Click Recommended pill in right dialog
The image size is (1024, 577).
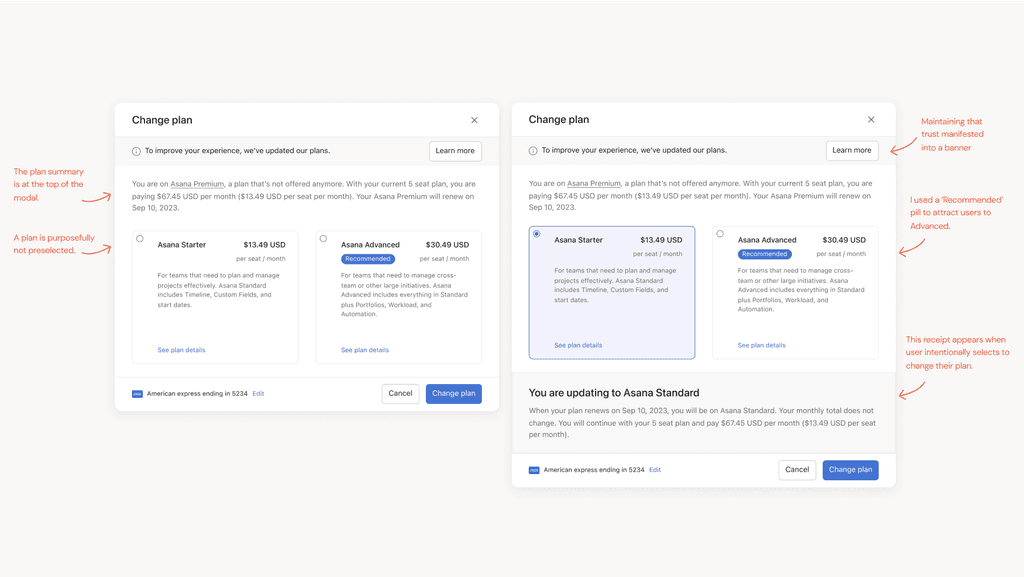click(x=765, y=254)
